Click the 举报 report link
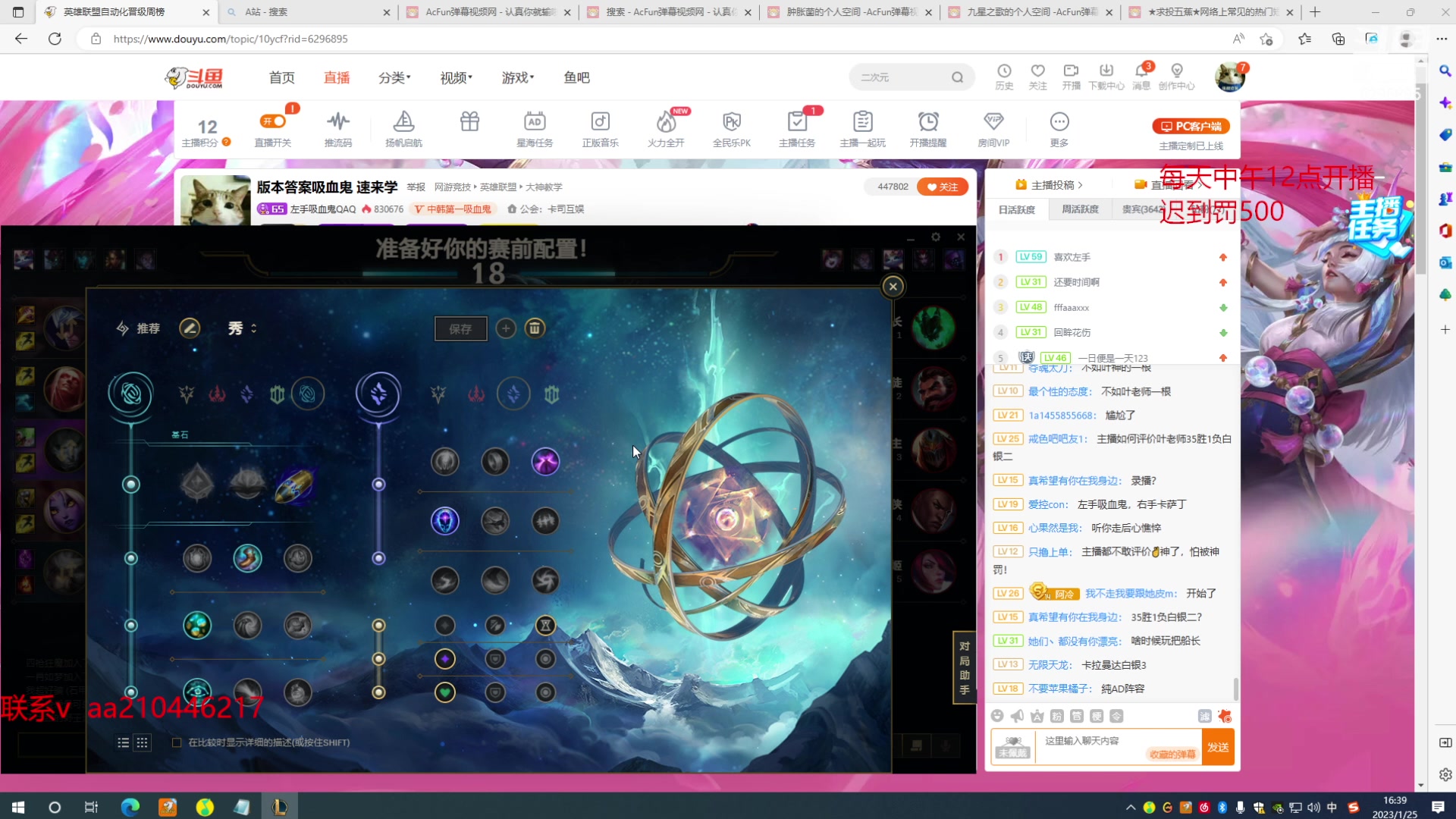 pyautogui.click(x=416, y=187)
